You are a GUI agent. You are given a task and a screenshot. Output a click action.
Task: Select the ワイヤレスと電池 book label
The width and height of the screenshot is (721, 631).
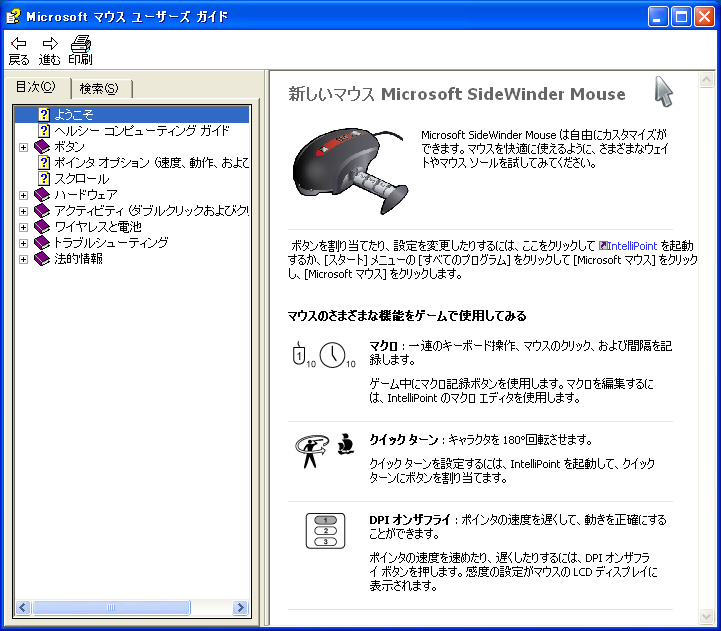pos(97,227)
